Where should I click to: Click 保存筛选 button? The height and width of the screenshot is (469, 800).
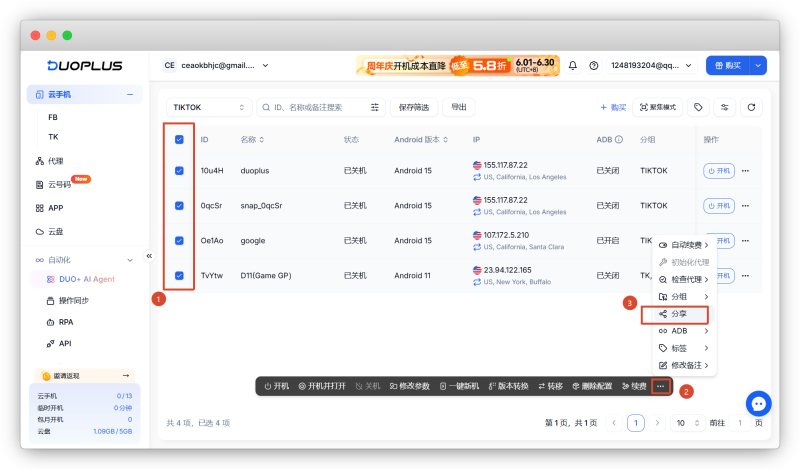coord(414,107)
